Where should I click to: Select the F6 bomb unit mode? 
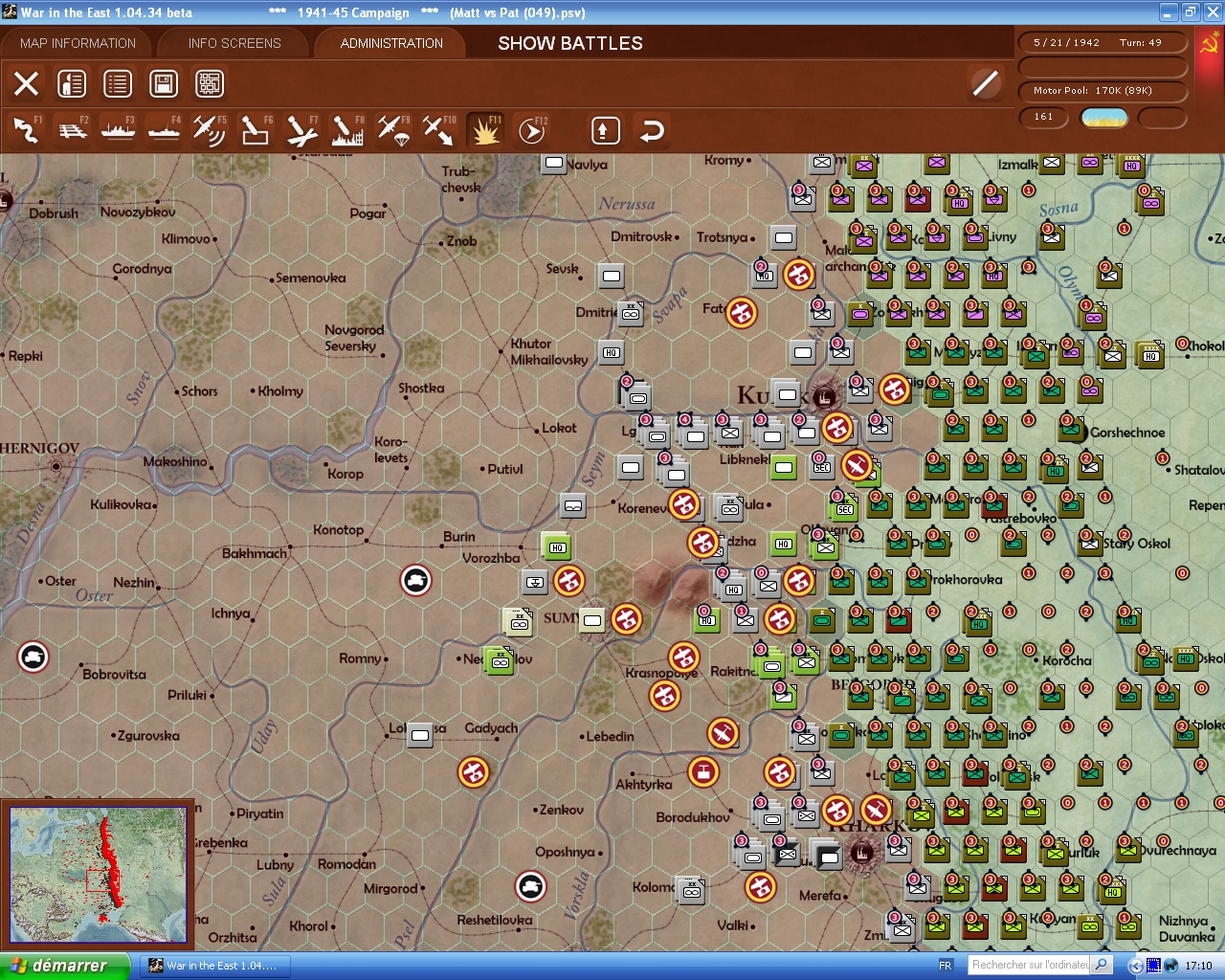(x=256, y=130)
